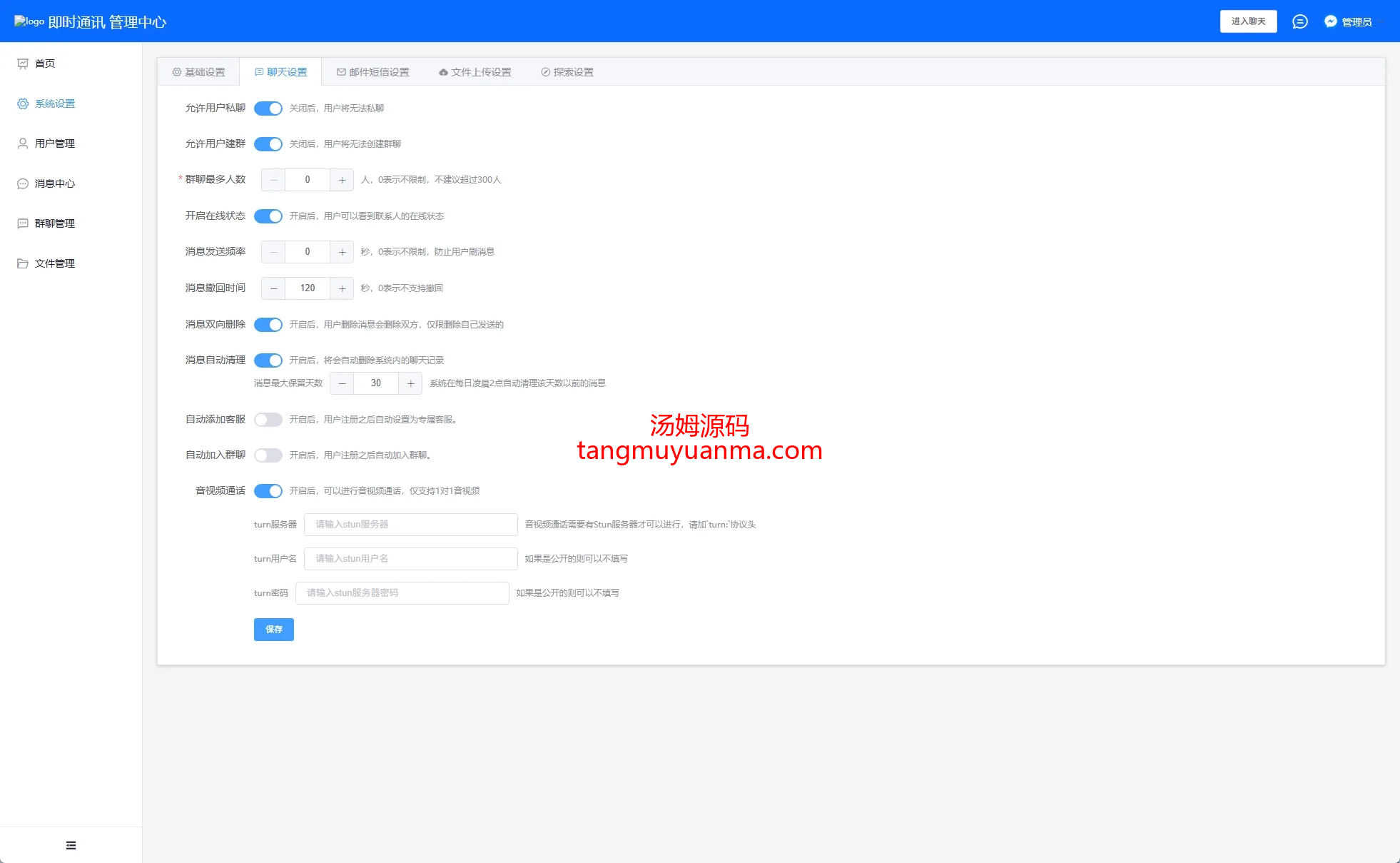Viewport: 1400px width, 863px height.
Task: Click the message icon in top header
Action: click(1300, 21)
